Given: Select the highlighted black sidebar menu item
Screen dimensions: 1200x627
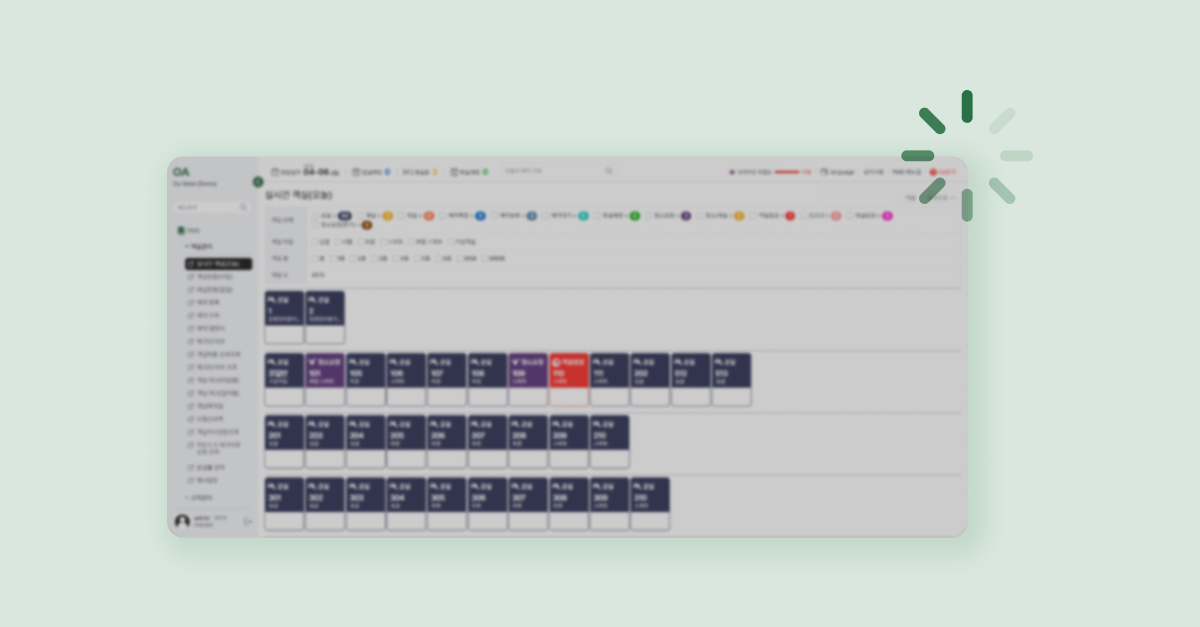Looking at the screenshot, I should coord(218,264).
